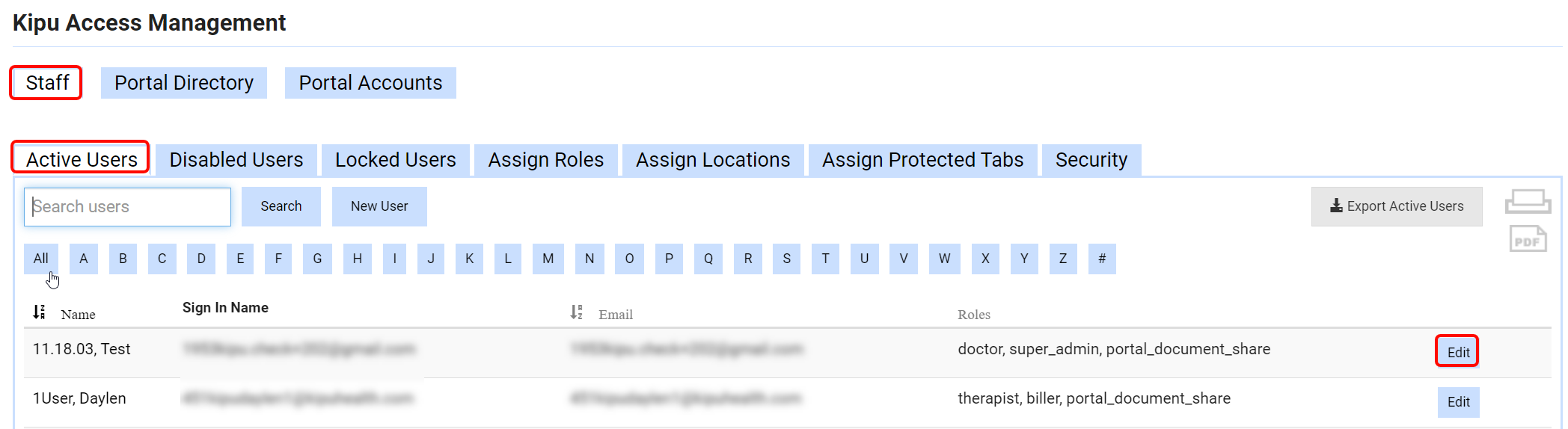Sort users by Email column icon
Screen dimensions: 1568x429
click(577, 312)
